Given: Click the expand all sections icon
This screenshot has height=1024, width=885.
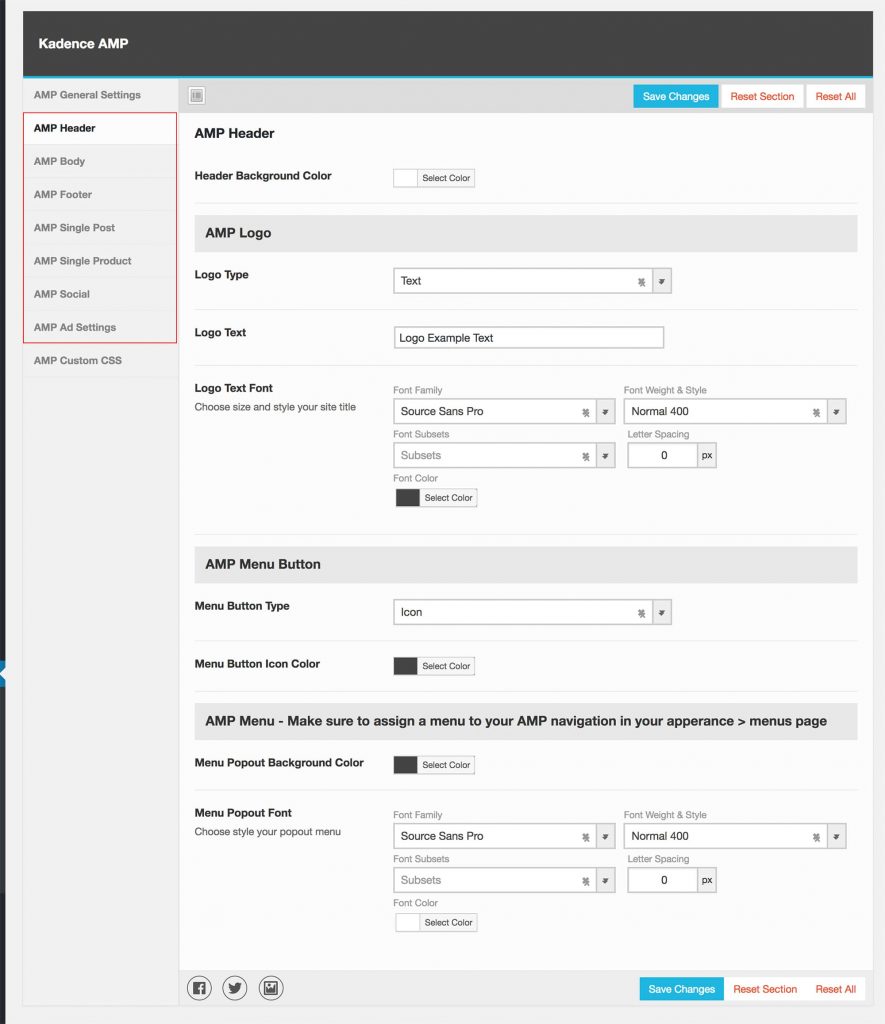Looking at the screenshot, I should [x=197, y=95].
